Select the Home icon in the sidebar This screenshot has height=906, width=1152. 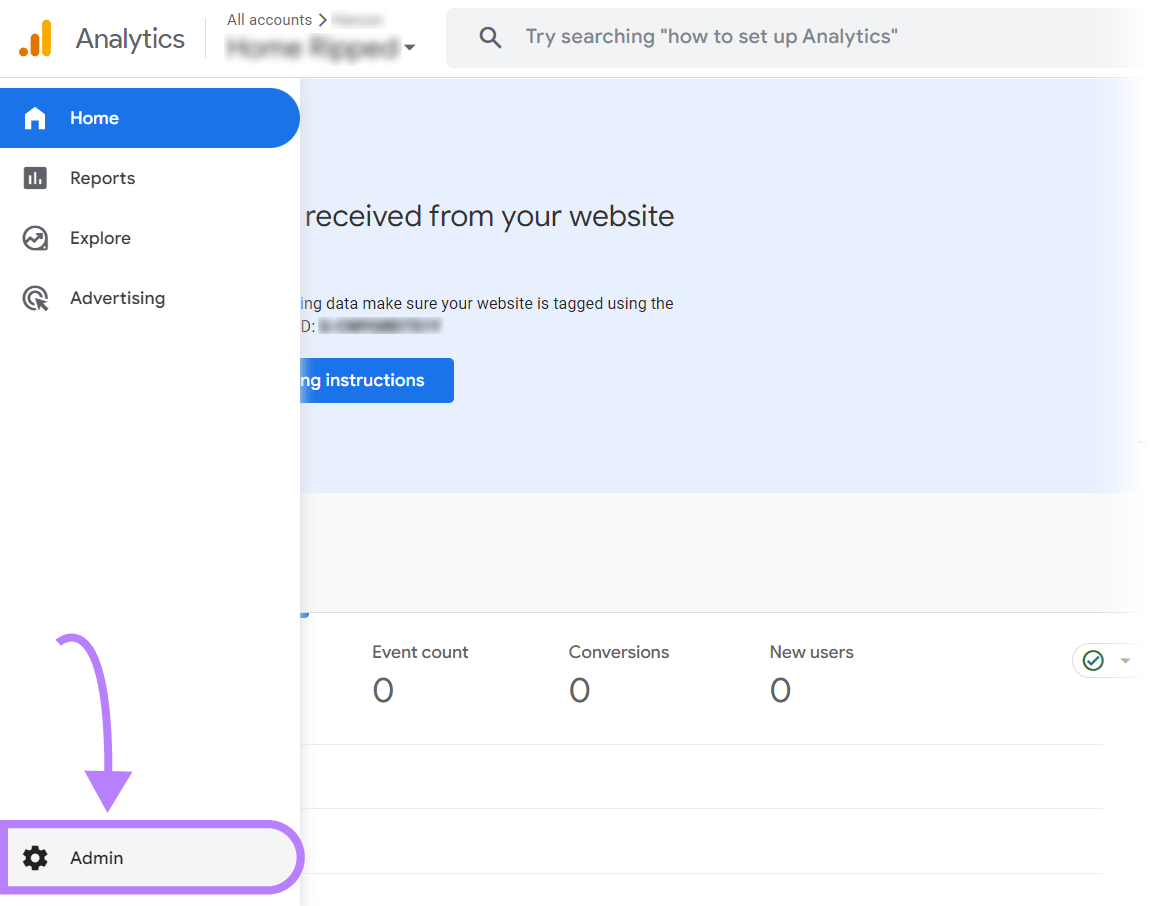[35, 118]
